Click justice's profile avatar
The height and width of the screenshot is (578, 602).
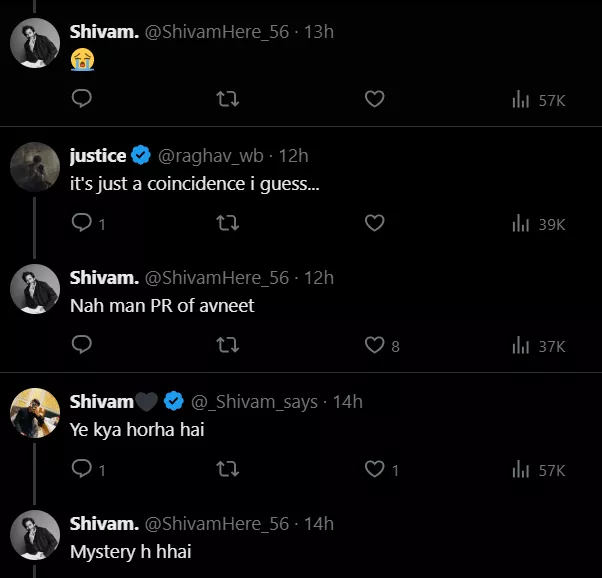34,166
